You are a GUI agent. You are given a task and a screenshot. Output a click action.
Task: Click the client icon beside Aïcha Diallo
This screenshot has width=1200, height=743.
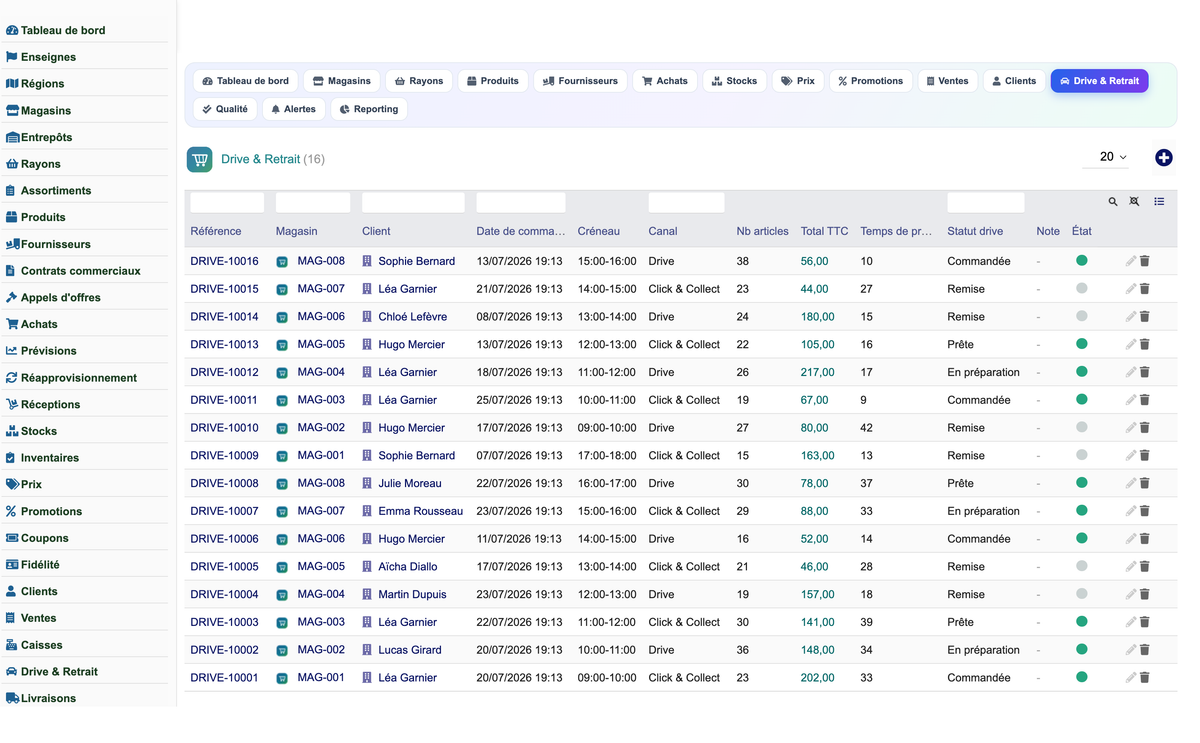pos(367,567)
